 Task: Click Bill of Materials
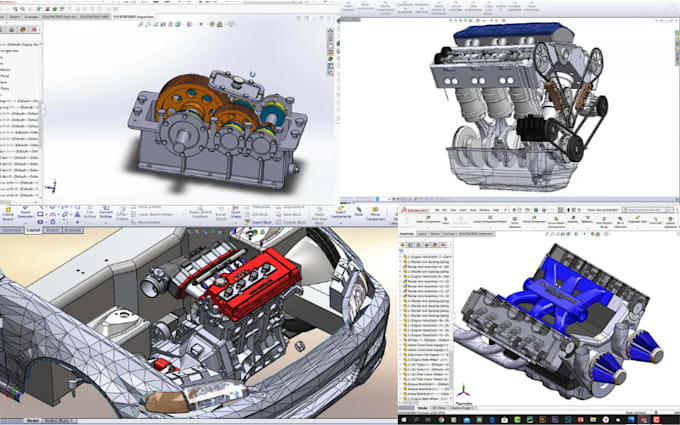point(620,222)
